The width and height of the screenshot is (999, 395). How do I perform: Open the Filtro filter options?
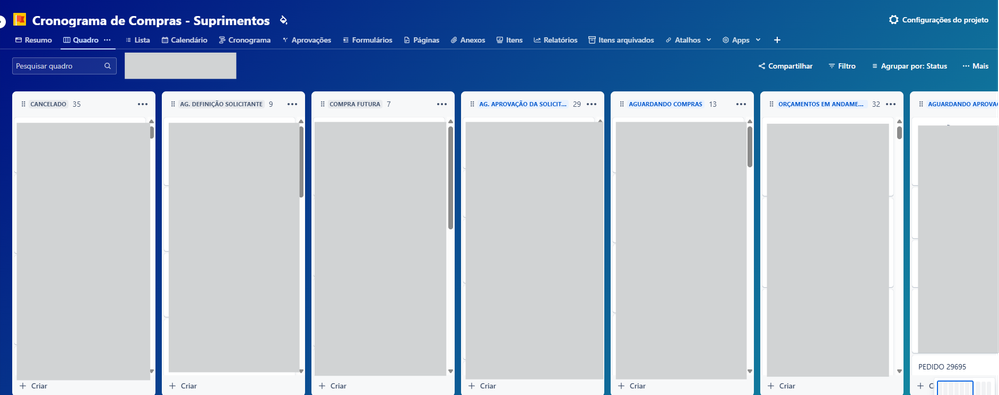click(842, 66)
